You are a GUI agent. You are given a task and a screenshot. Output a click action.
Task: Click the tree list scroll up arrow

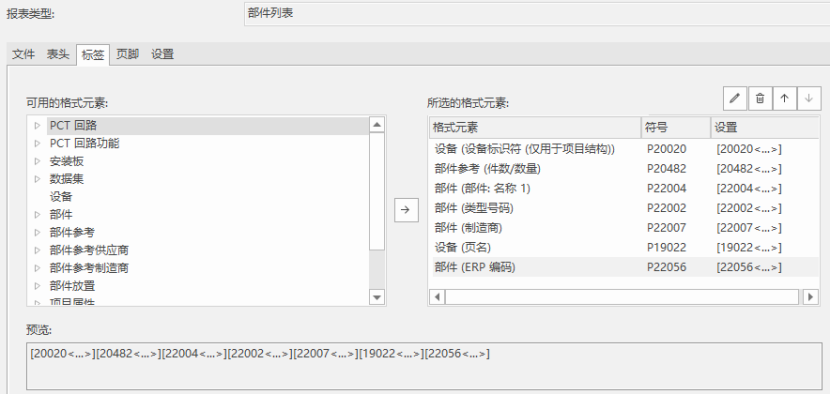click(377, 125)
